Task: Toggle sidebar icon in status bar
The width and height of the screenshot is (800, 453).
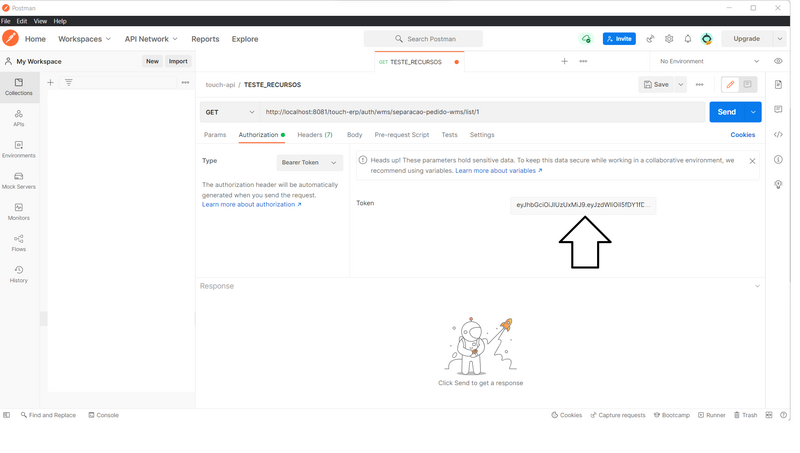Action: [6, 415]
